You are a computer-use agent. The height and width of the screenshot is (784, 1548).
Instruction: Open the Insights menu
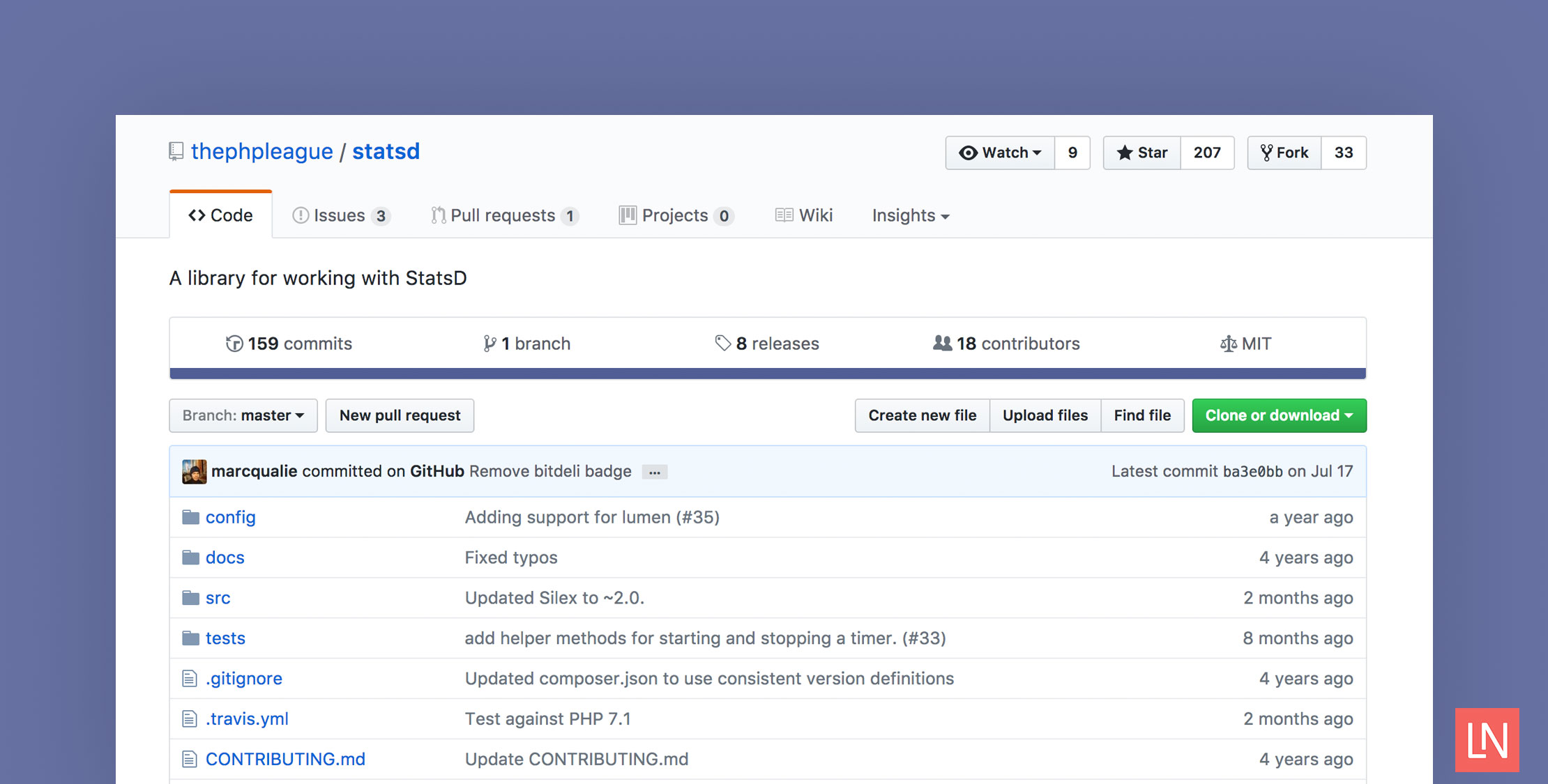pos(909,215)
